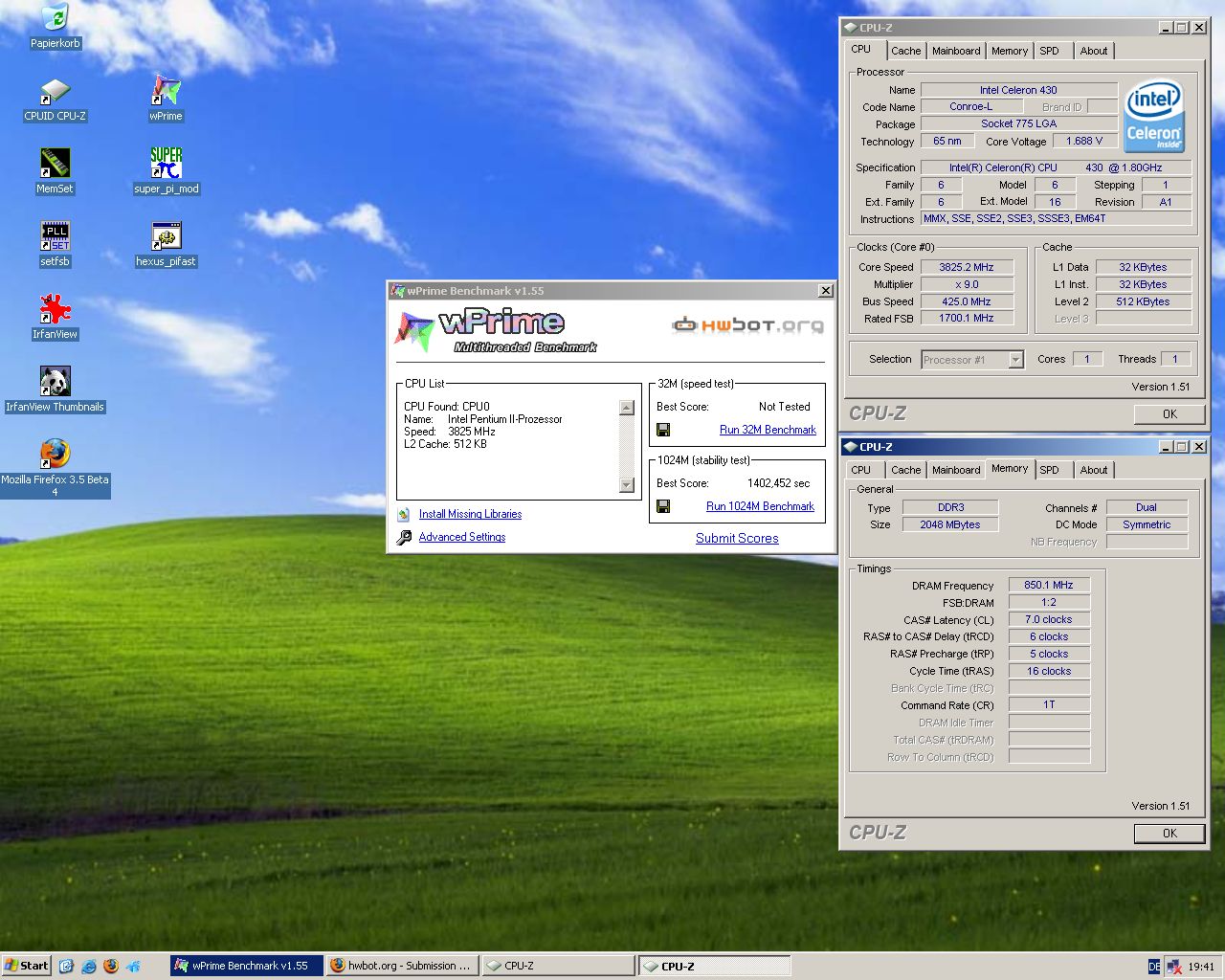Click CPU List scroll up arrow
Image resolution: width=1225 pixels, height=980 pixels.
(627, 408)
